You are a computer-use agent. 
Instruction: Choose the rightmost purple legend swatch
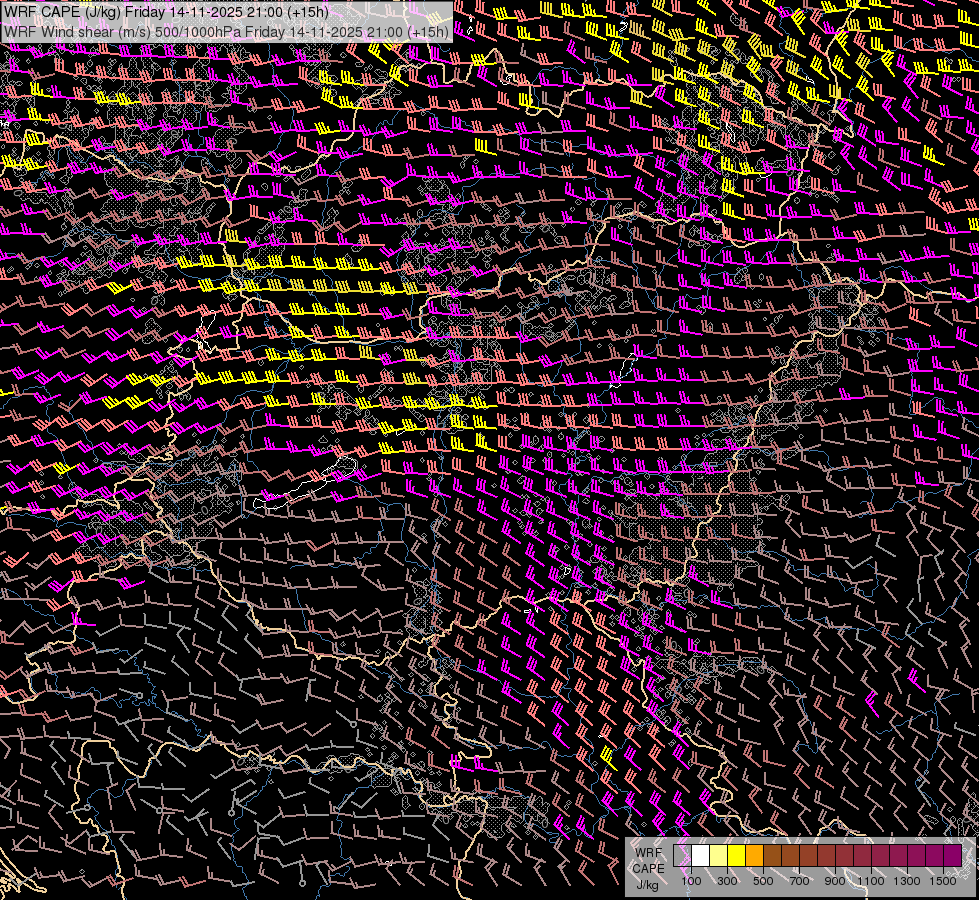pyautogui.click(x=953, y=856)
